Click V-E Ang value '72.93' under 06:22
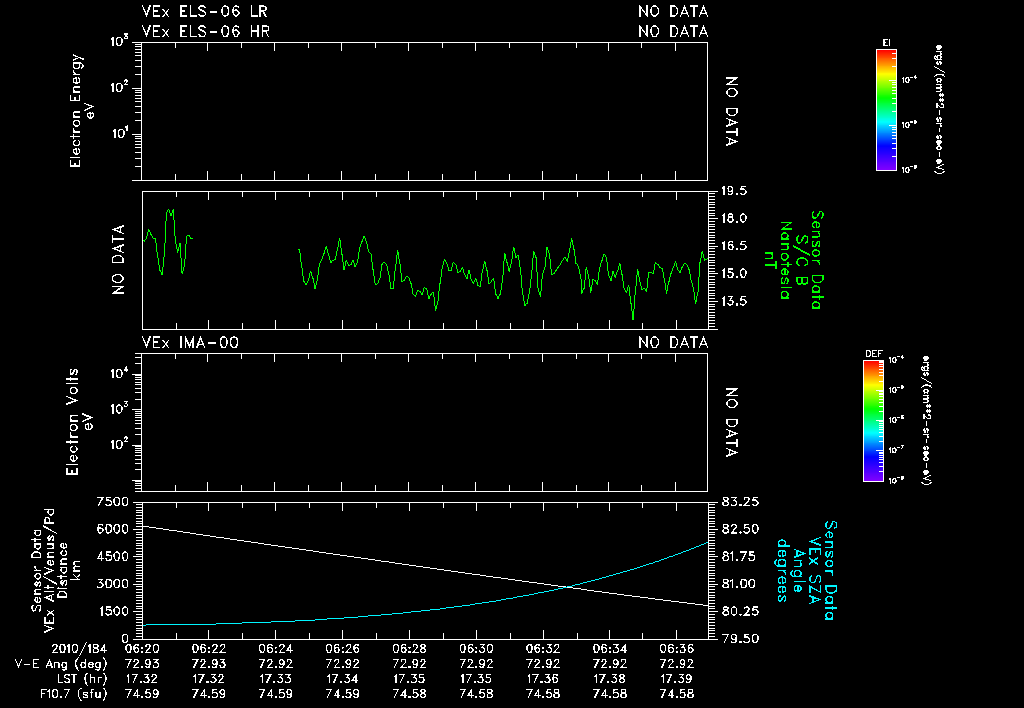The width and height of the screenshot is (1024, 708). (208, 664)
